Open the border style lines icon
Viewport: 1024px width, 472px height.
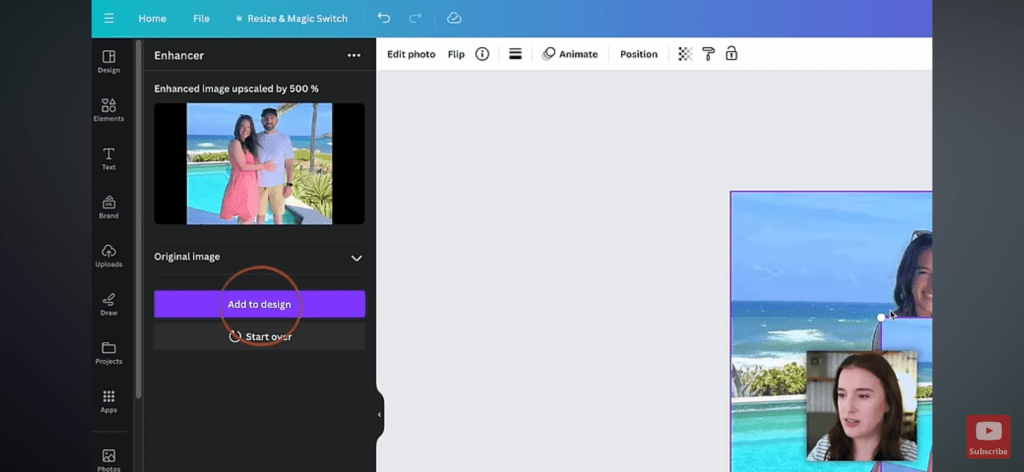515,54
